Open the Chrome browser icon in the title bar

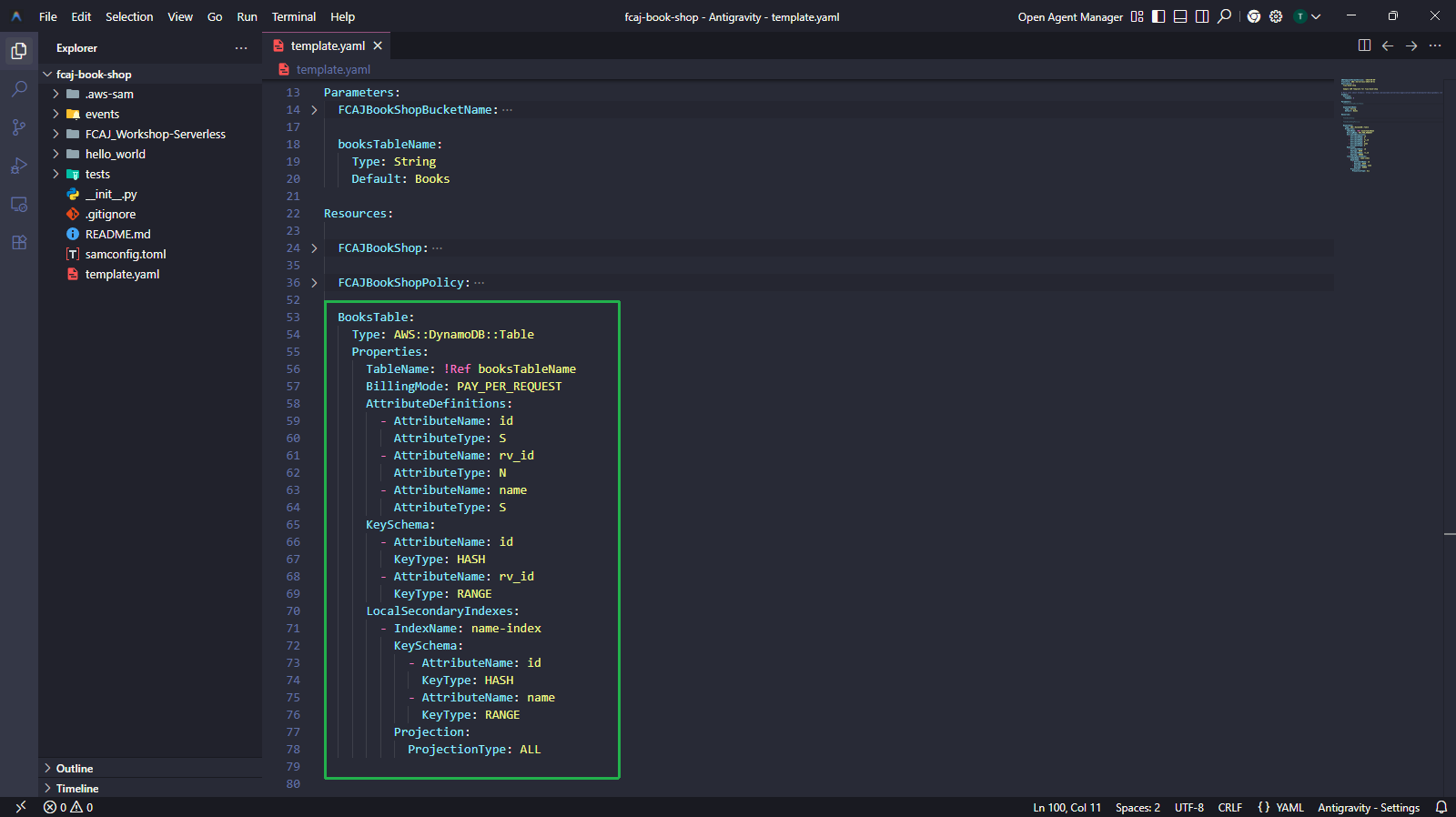point(1254,16)
